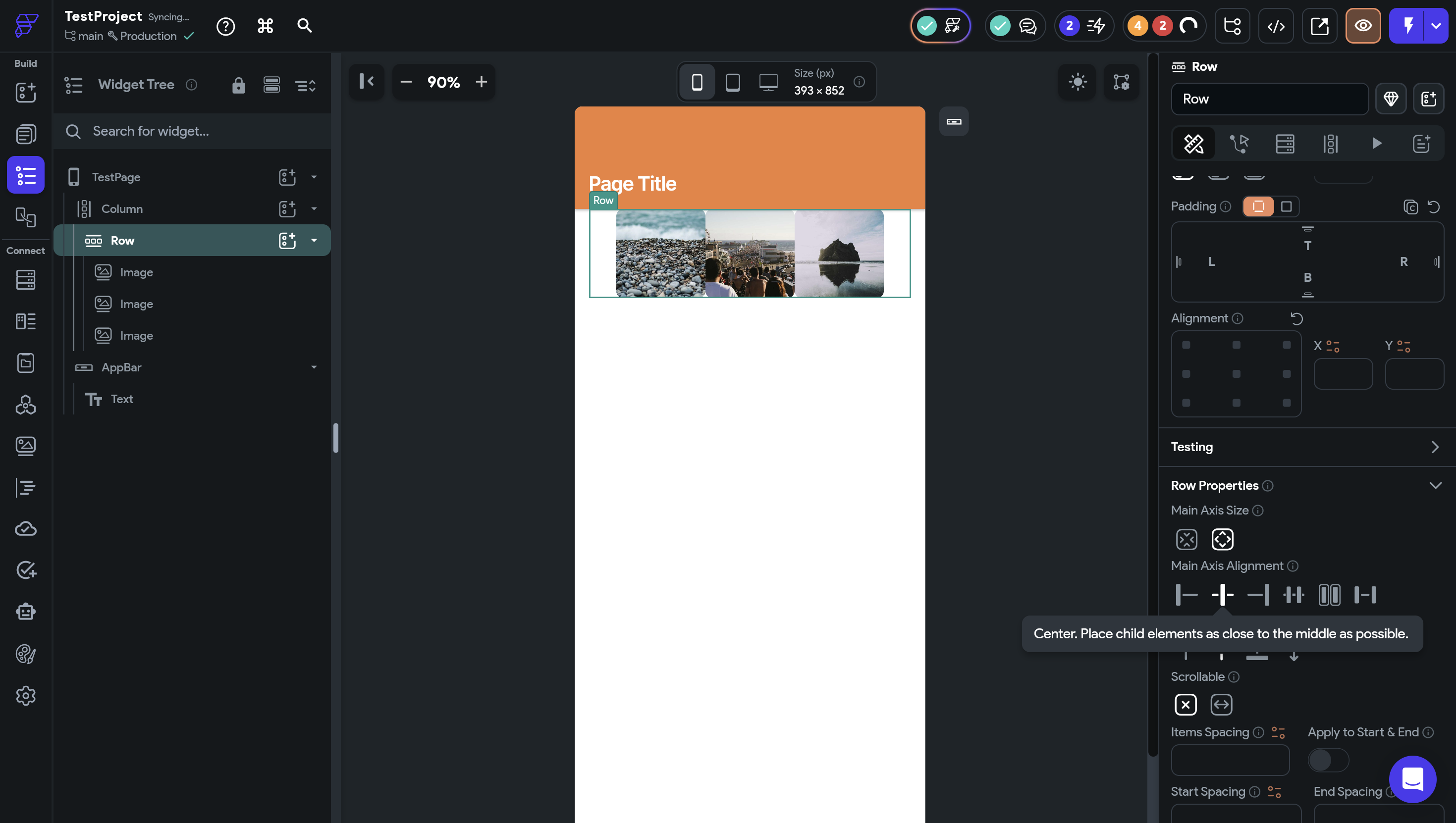Turn on horizontal scrollable option
This screenshot has width=1456, height=823.
click(x=1221, y=705)
